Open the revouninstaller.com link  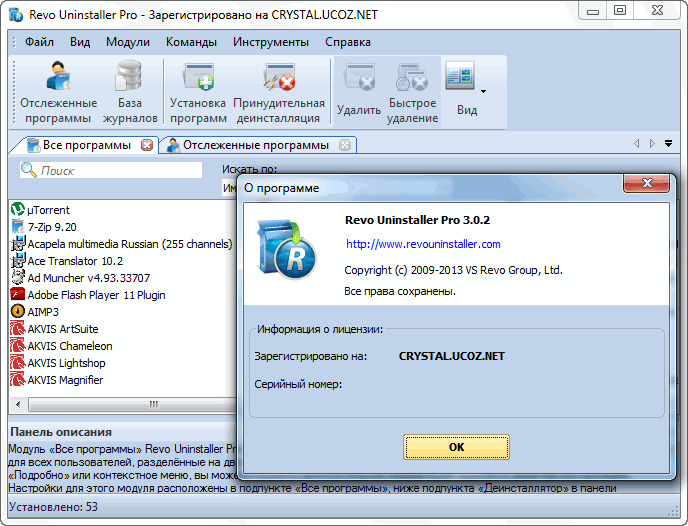pos(423,244)
